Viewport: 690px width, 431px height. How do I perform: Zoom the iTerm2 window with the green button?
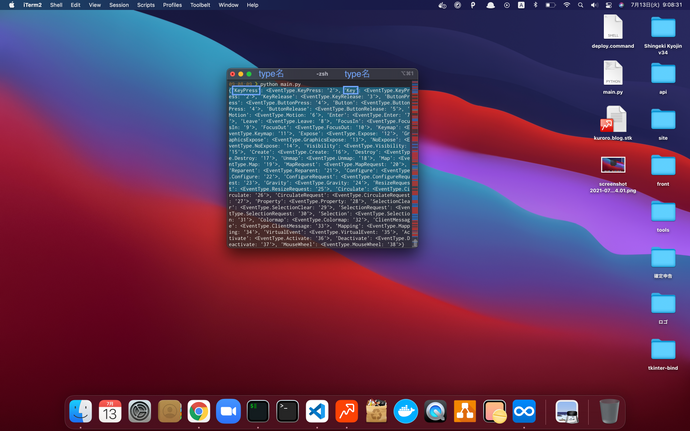(x=249, y=74)
